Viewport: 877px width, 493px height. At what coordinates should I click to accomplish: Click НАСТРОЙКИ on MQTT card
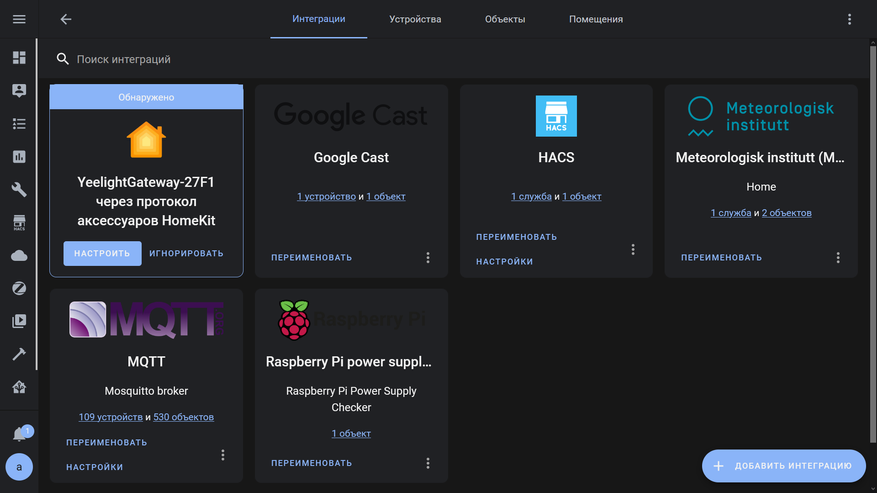(x=95, y=467)
